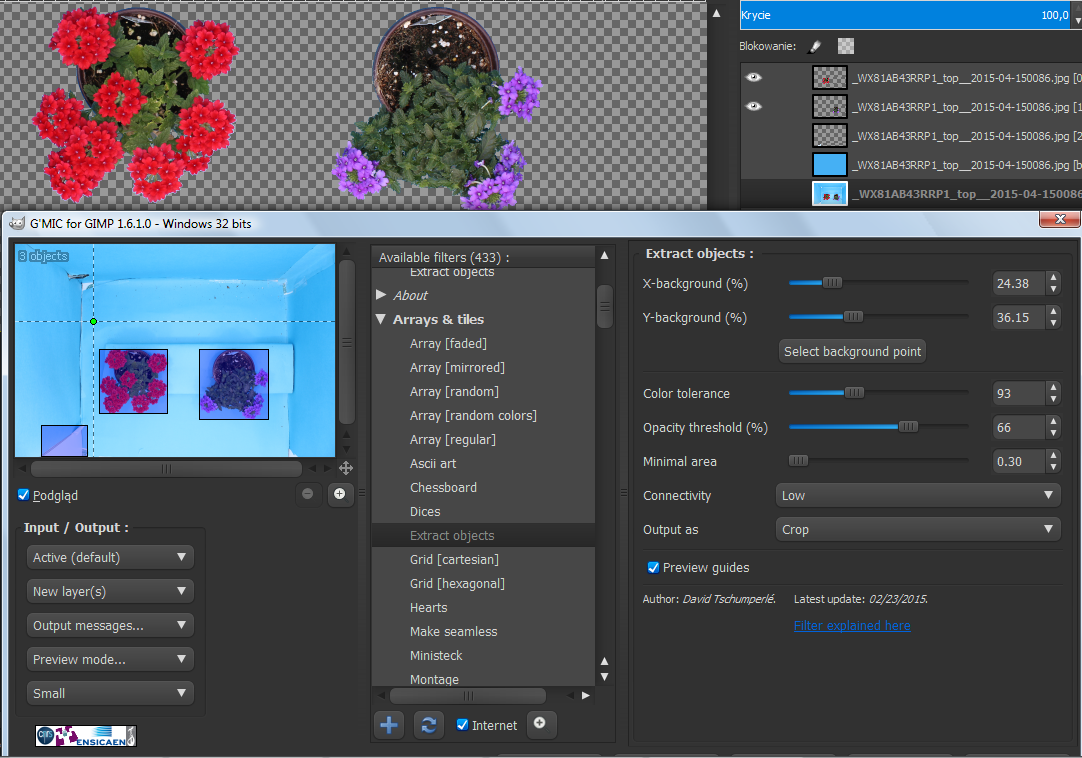
Task: Click the X-background slider
Action: (x=878, y=282)
